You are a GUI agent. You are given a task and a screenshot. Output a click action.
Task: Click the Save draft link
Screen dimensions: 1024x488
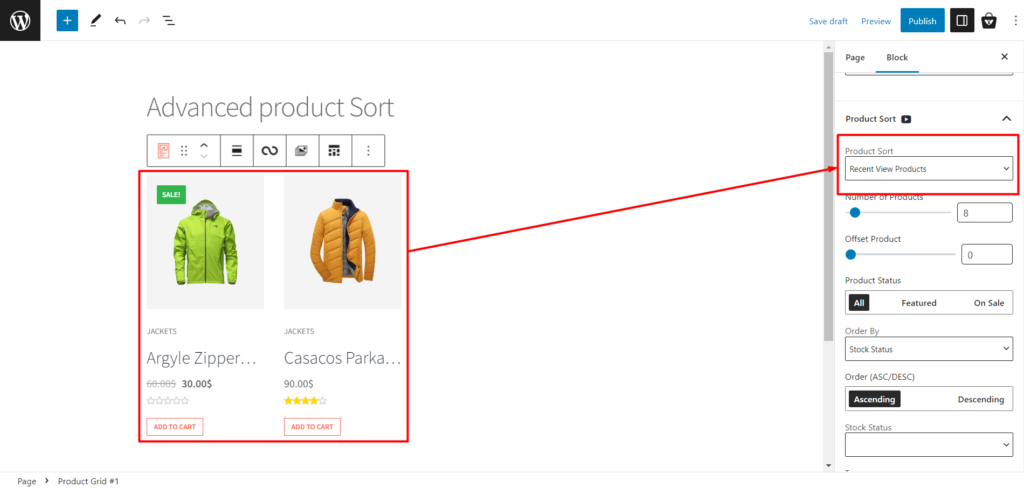pos(828,21)
